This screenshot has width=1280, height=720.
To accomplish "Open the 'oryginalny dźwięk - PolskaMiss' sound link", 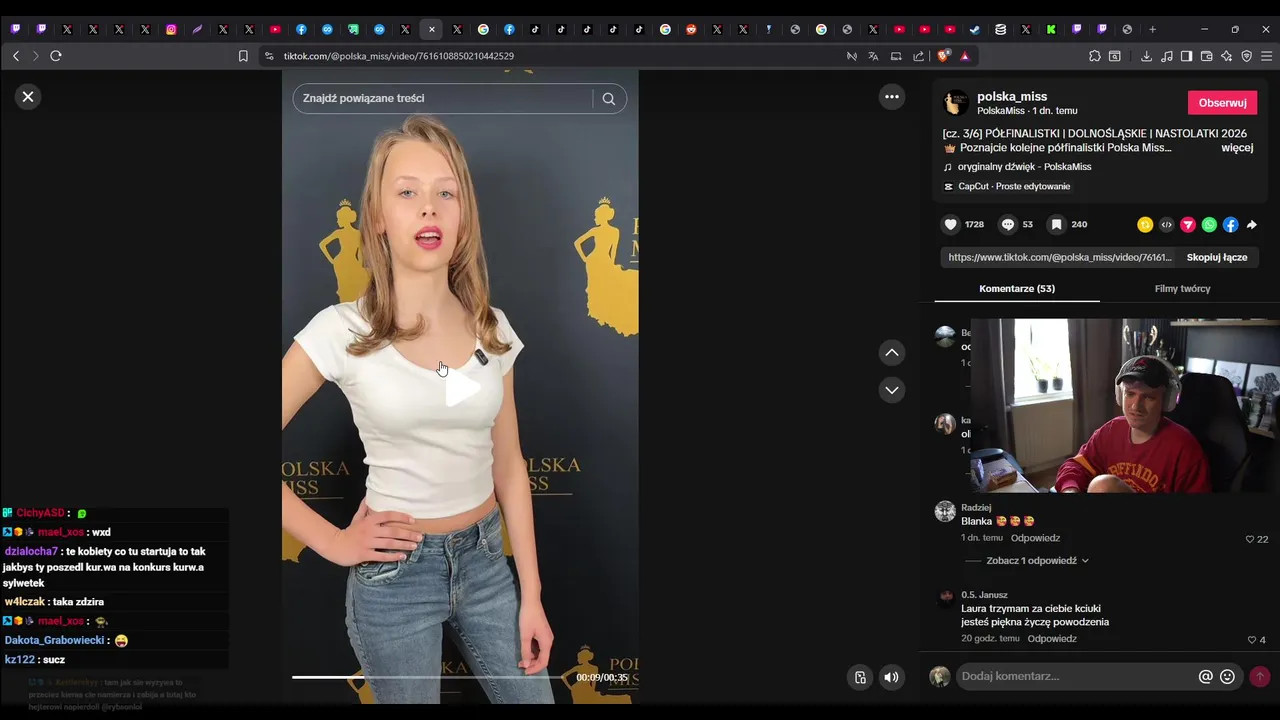I will point(1024,167).
